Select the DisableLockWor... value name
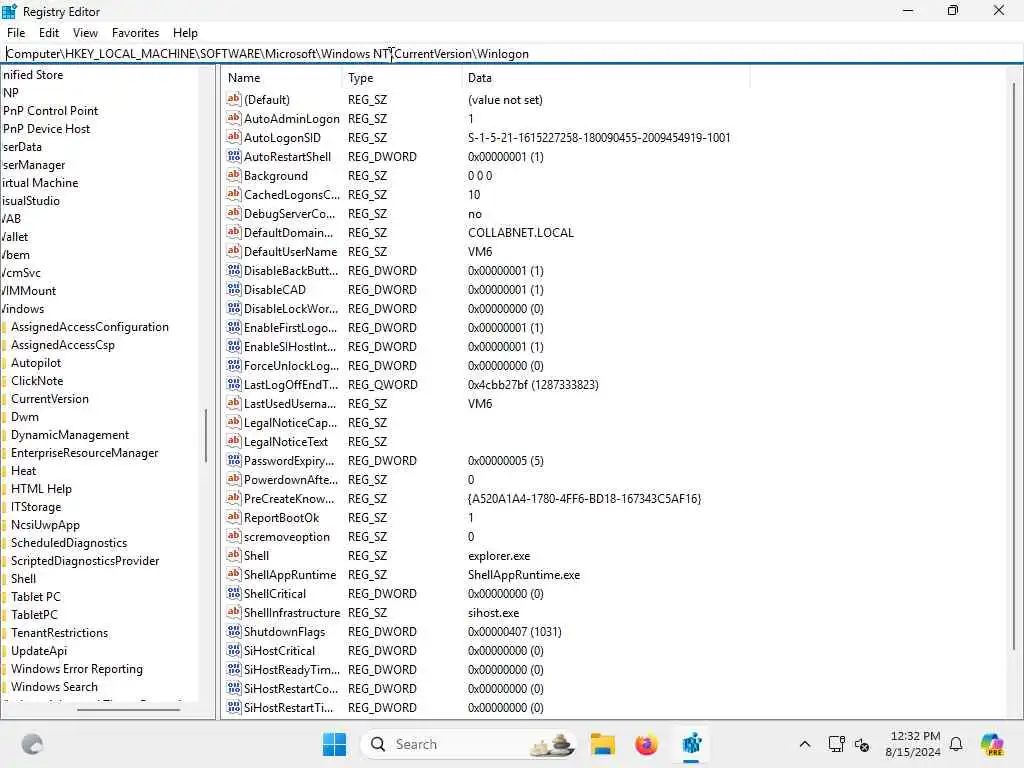This screenshot has height=768, width=1024. [x=291, y=308]
